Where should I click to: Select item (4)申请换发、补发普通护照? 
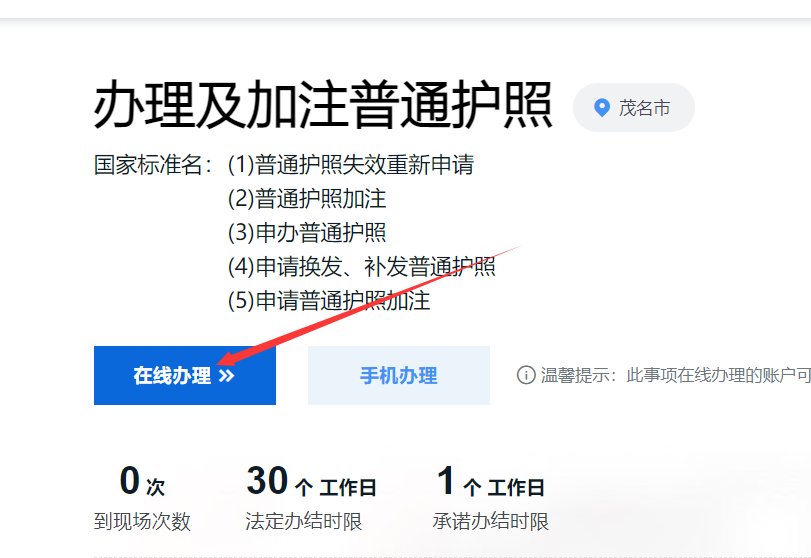pos(362,267)
